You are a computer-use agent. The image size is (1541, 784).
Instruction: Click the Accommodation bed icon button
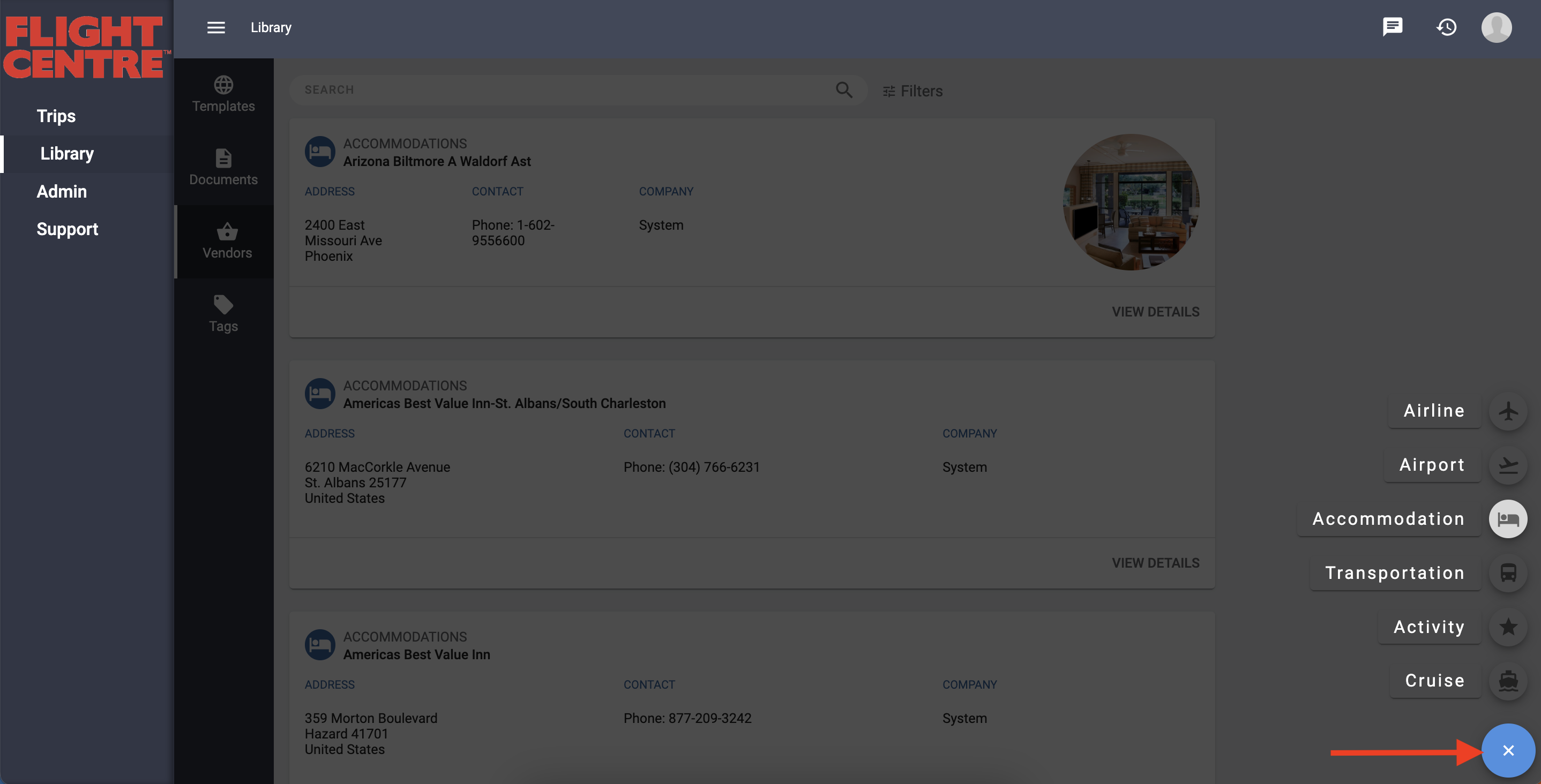point(1507,519)
